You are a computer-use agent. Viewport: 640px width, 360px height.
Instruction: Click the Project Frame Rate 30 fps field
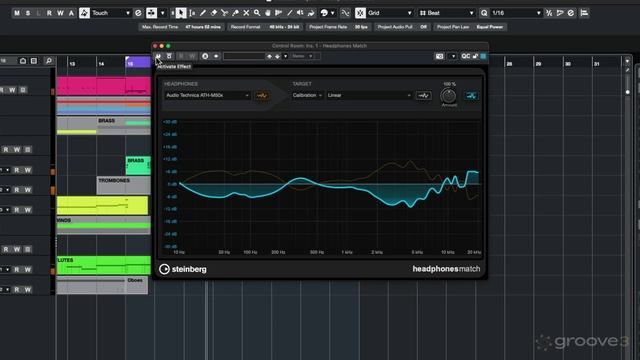point(338,27)
